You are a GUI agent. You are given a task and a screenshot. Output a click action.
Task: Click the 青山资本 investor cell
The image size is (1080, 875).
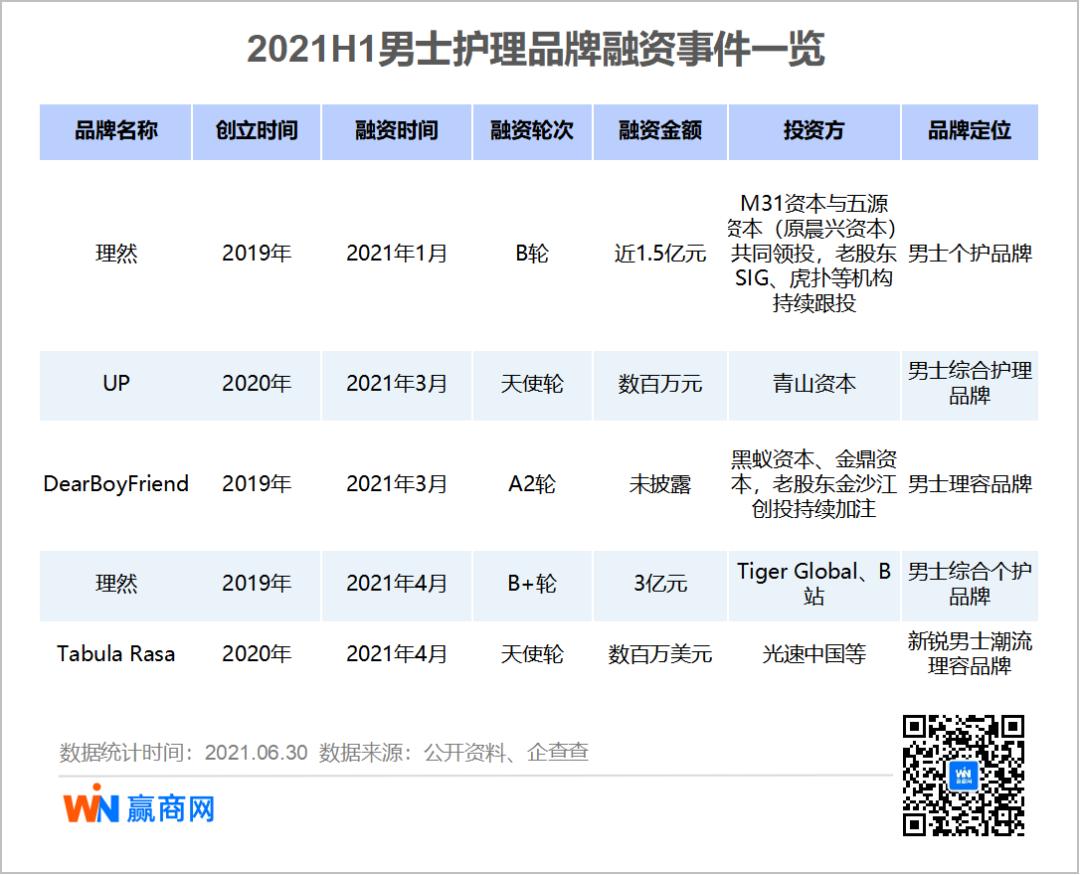[813, 384]
